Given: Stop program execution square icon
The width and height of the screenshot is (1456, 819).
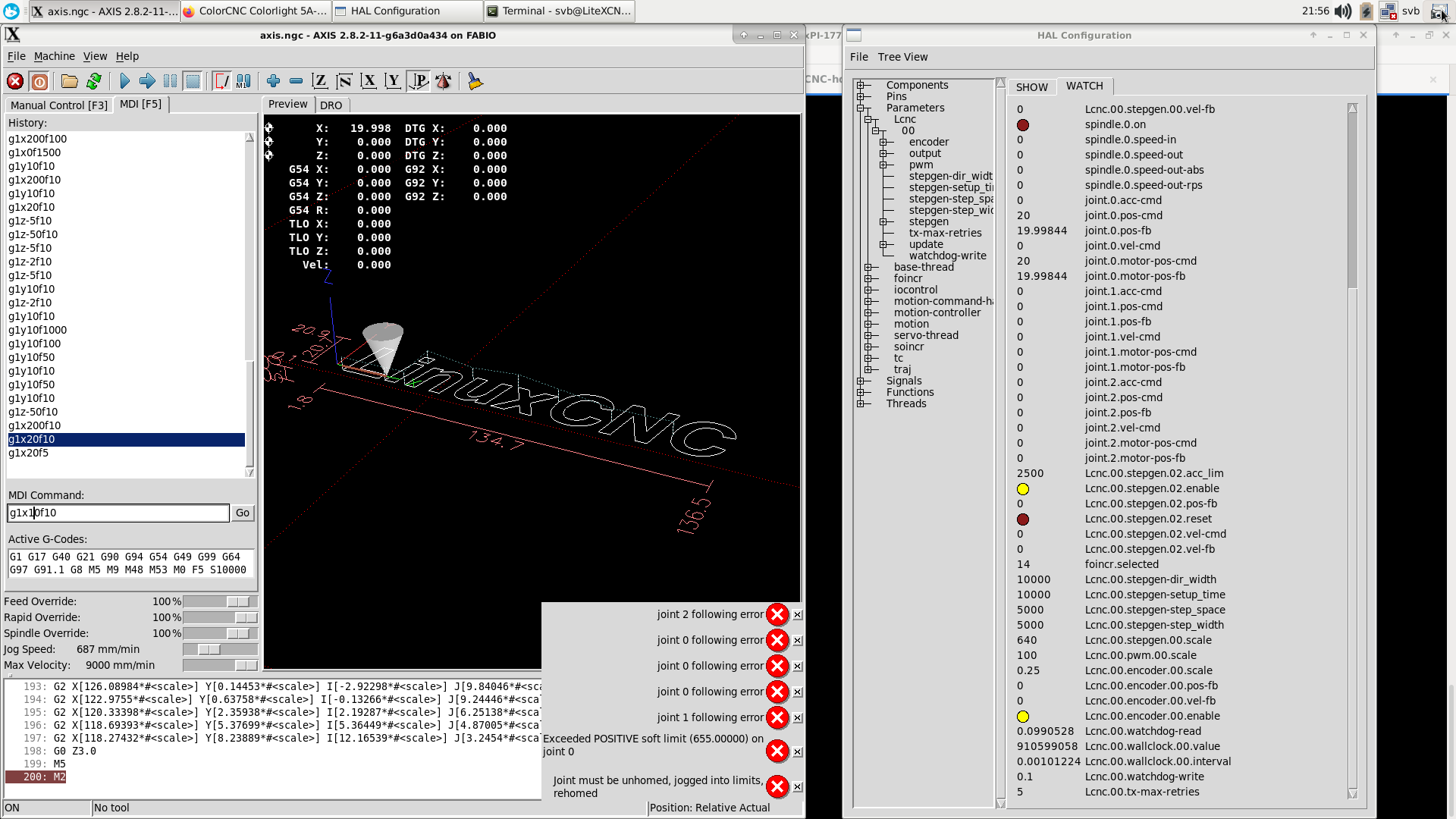Looking at the screenshot, I should (193, 81).
